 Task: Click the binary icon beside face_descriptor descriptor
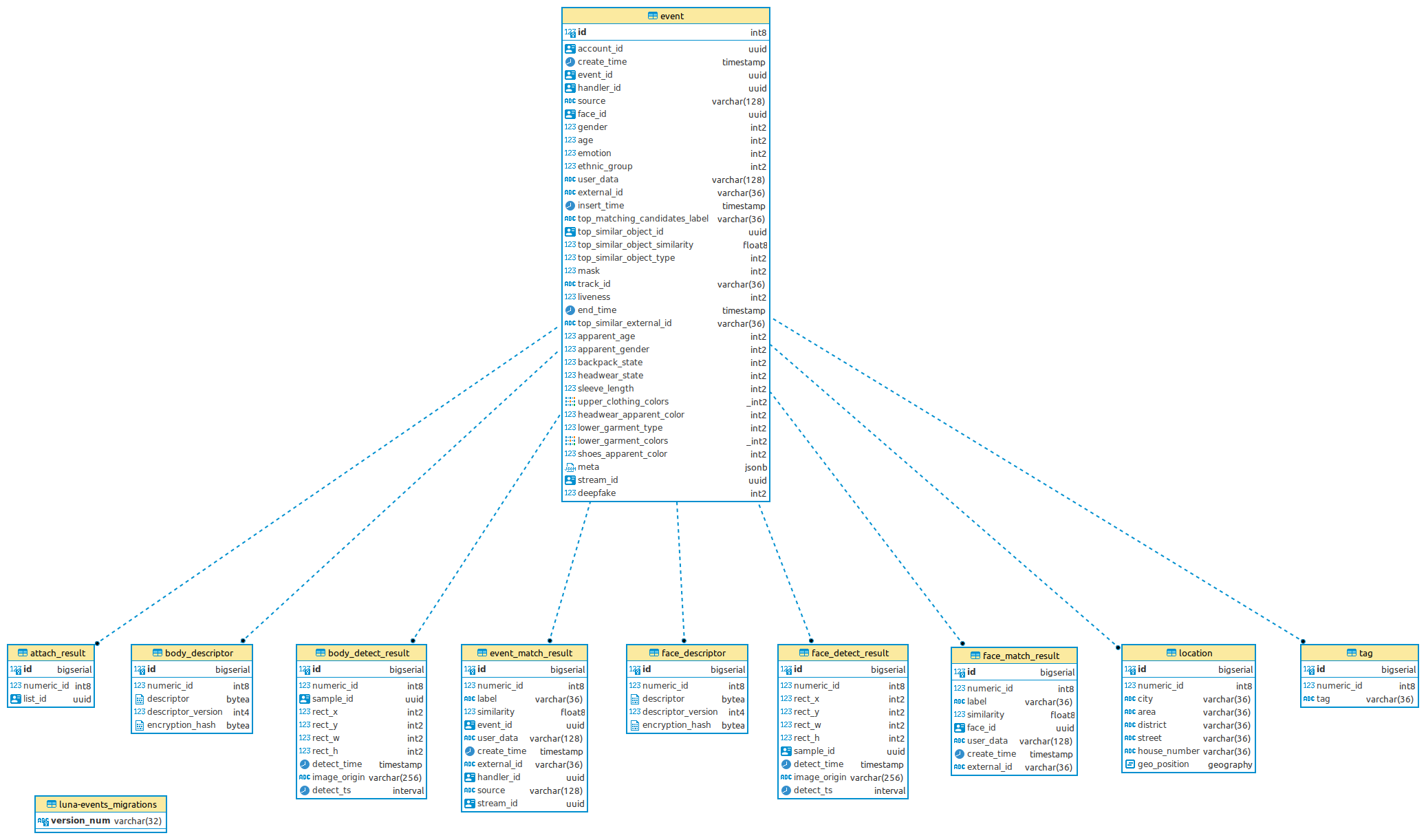point(635,699)
